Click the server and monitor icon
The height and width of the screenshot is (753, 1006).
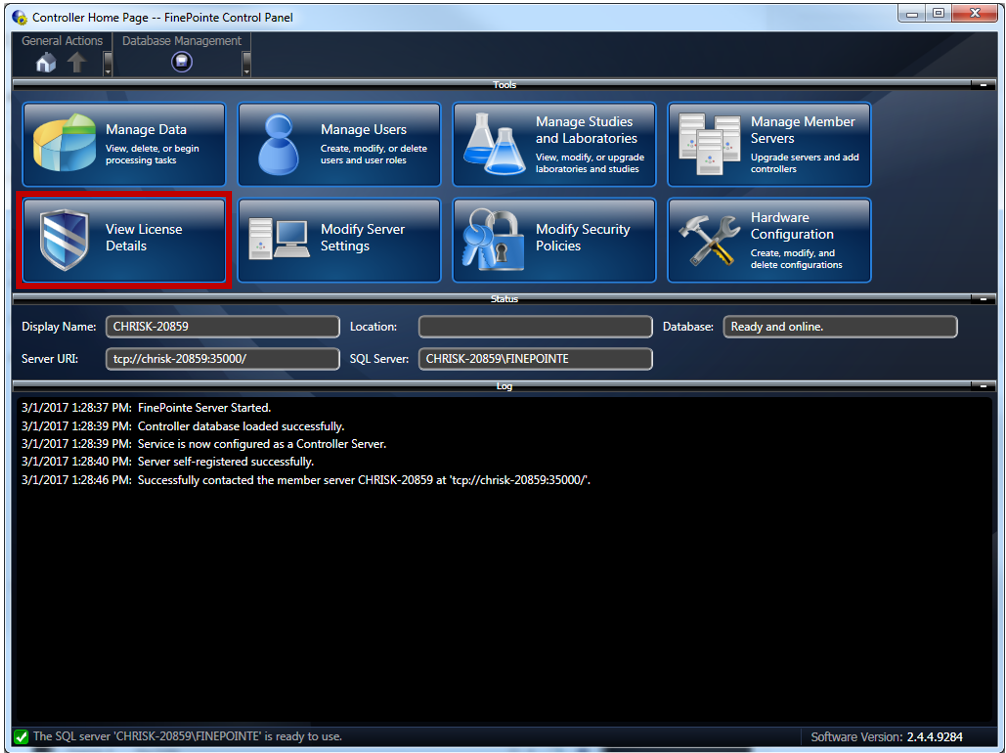pyautogui.click(x=279, y=239)
